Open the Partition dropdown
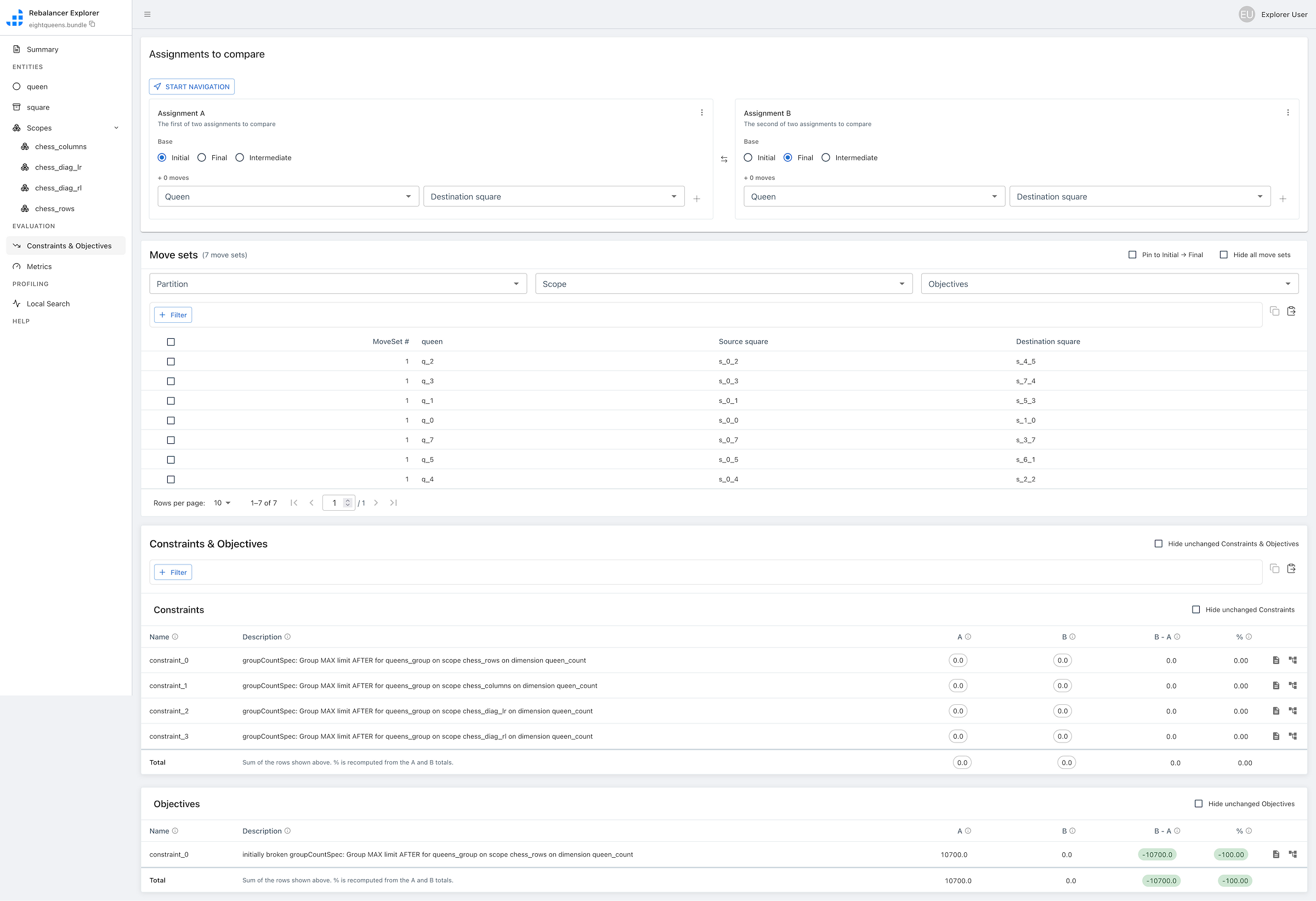 click(337, 284)
